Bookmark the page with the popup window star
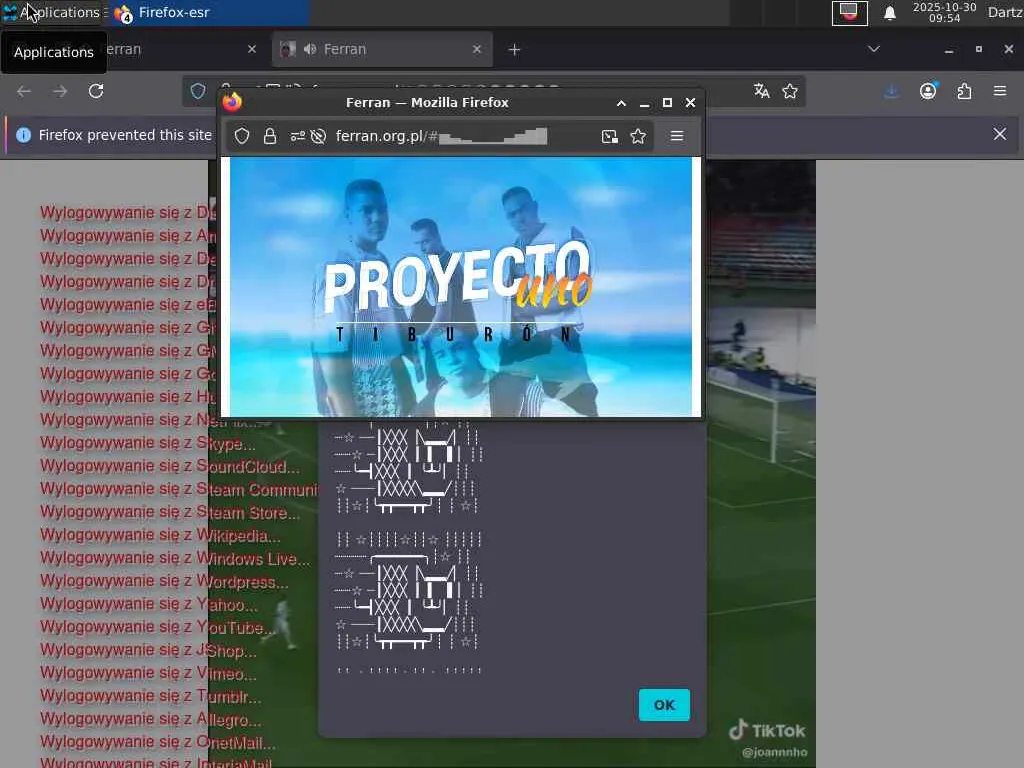This screenshot has width=1024, height=768. [638, 136]
